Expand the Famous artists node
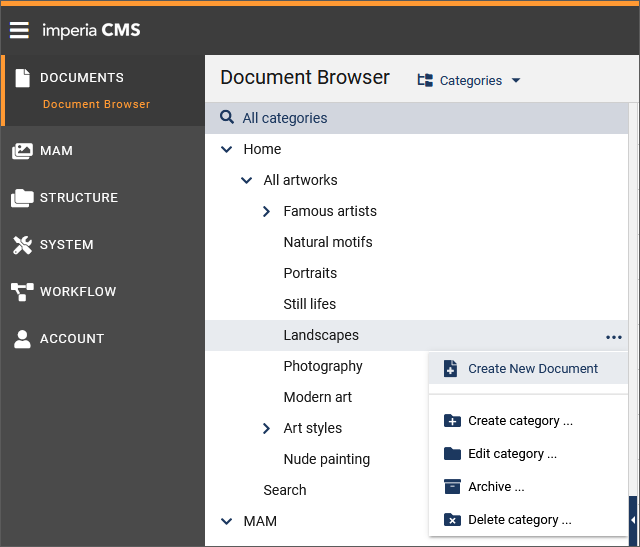 [x=267, y=211]
